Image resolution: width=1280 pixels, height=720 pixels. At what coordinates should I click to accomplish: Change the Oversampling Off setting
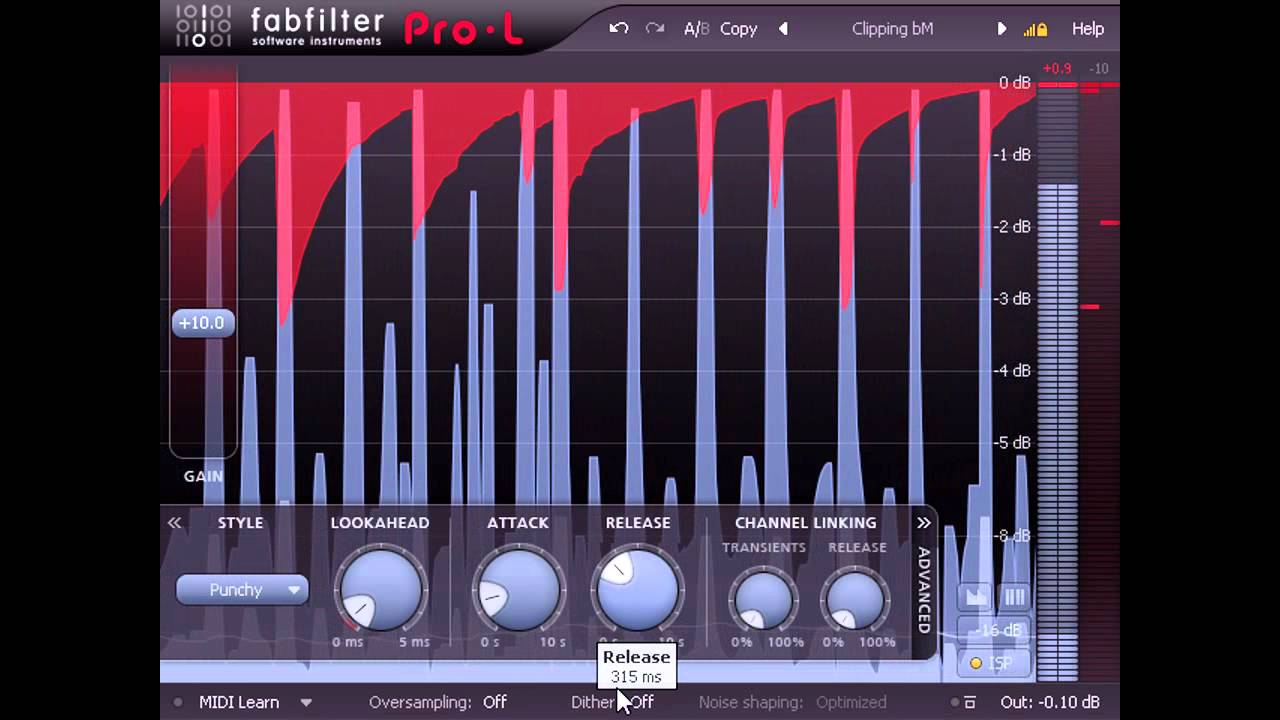494,702
